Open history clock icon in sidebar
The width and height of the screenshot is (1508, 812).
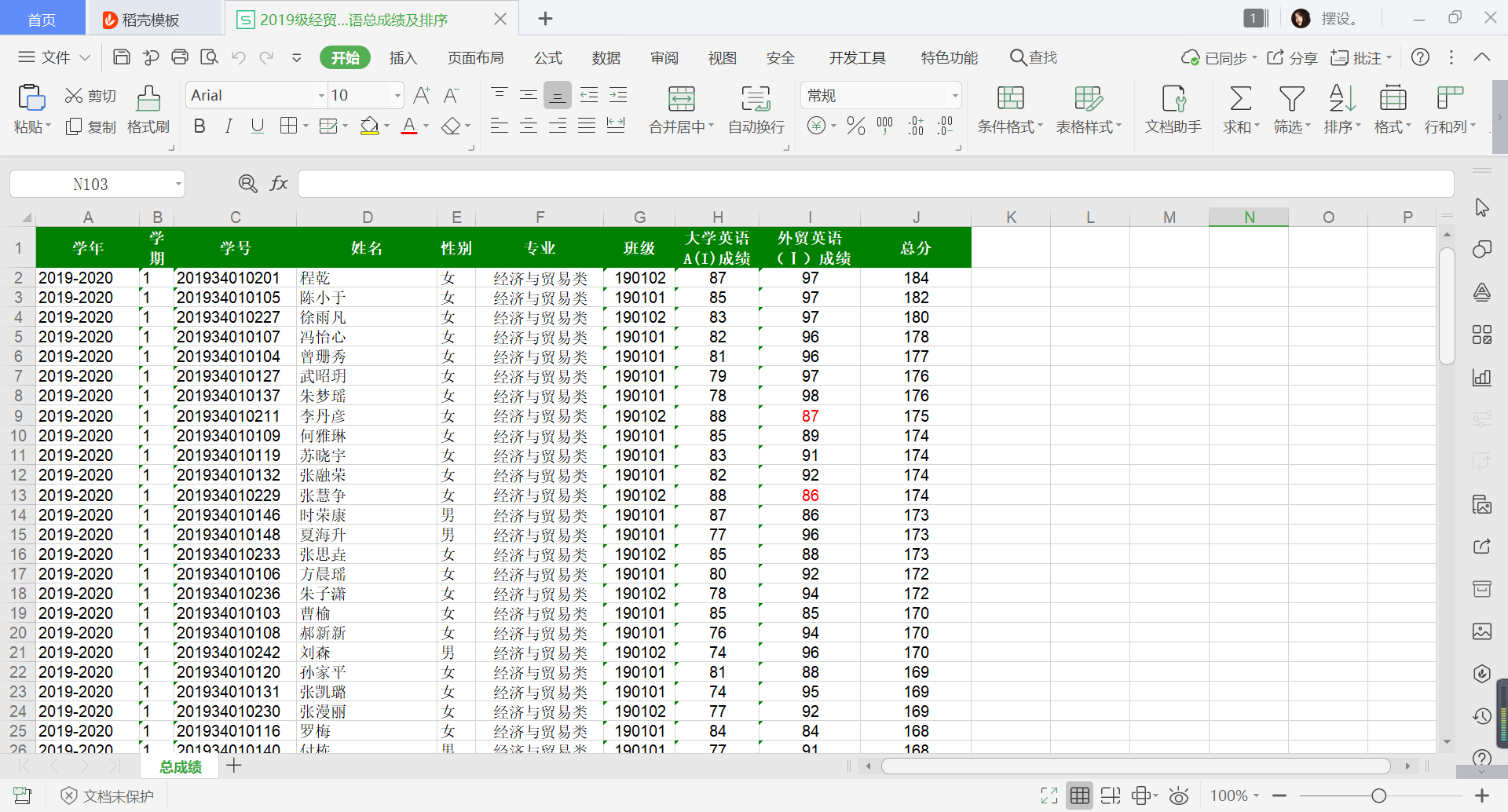(x=1481, y=716)
